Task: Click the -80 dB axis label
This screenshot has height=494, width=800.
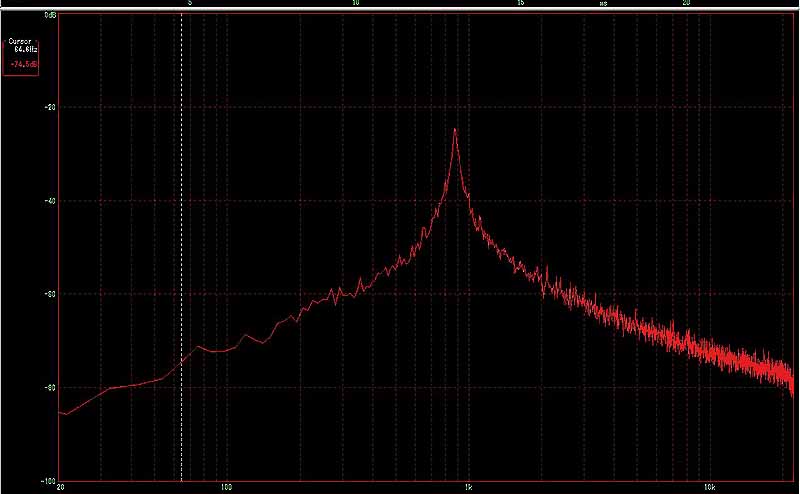Action: pyautogui.click(x=50, y=387)
